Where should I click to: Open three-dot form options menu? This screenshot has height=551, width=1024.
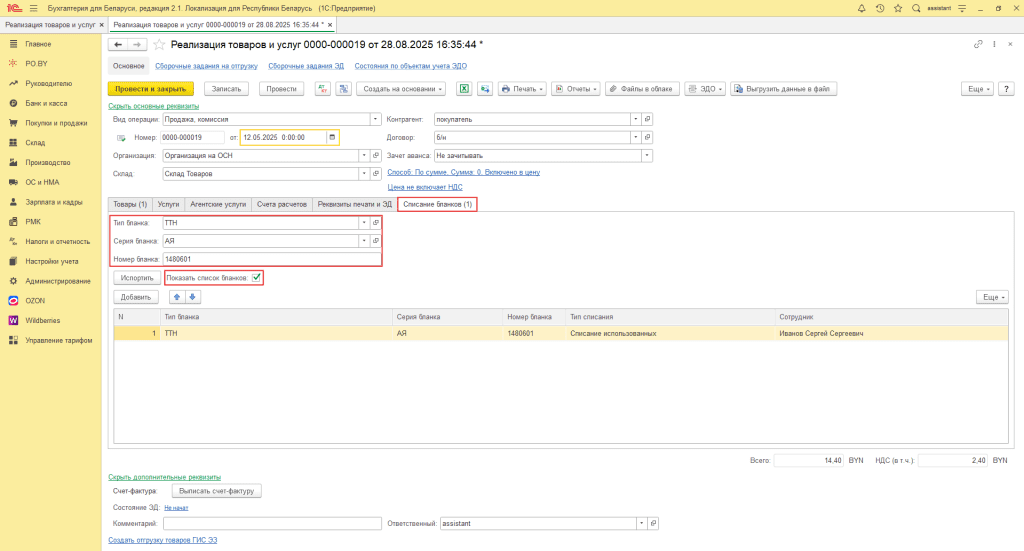[994, 44]
